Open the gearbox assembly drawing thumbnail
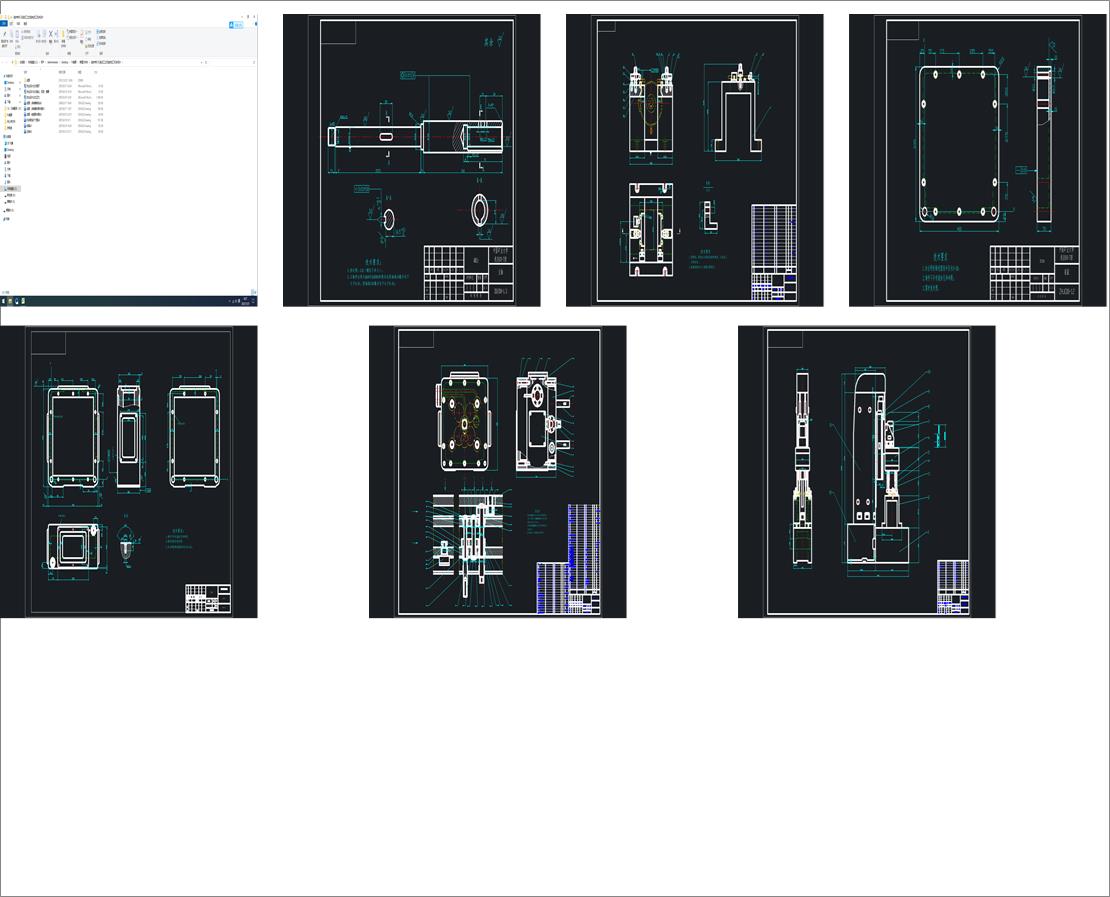This screenshot has height=897, width=1110. [498, 472]
